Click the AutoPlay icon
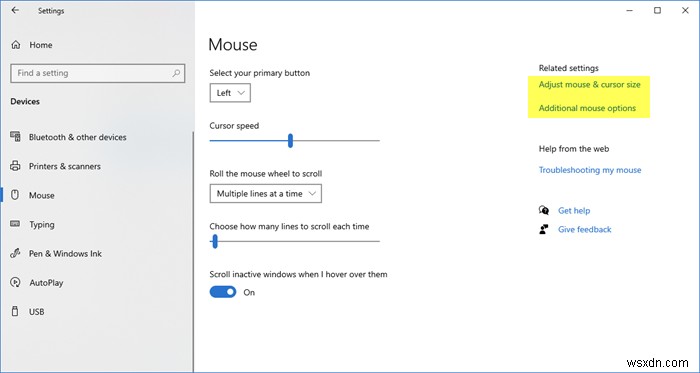700x373 pixels. pyautogui.click(x=15, y=282)
